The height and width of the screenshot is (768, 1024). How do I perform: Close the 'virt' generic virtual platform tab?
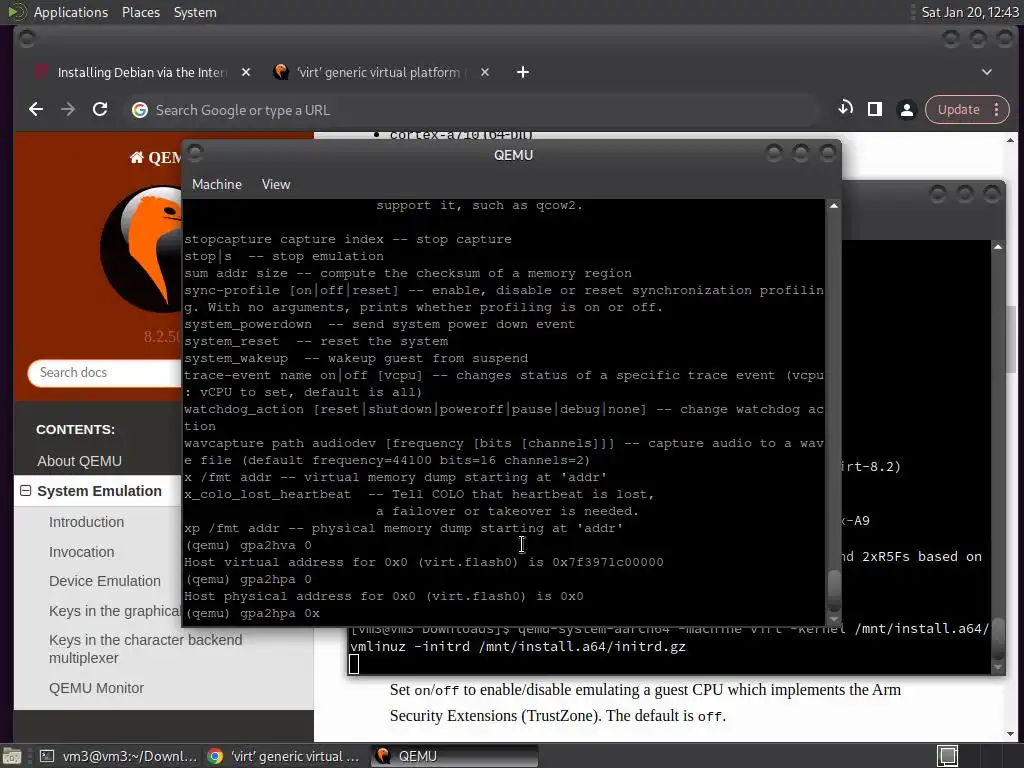tap(485, 72)
